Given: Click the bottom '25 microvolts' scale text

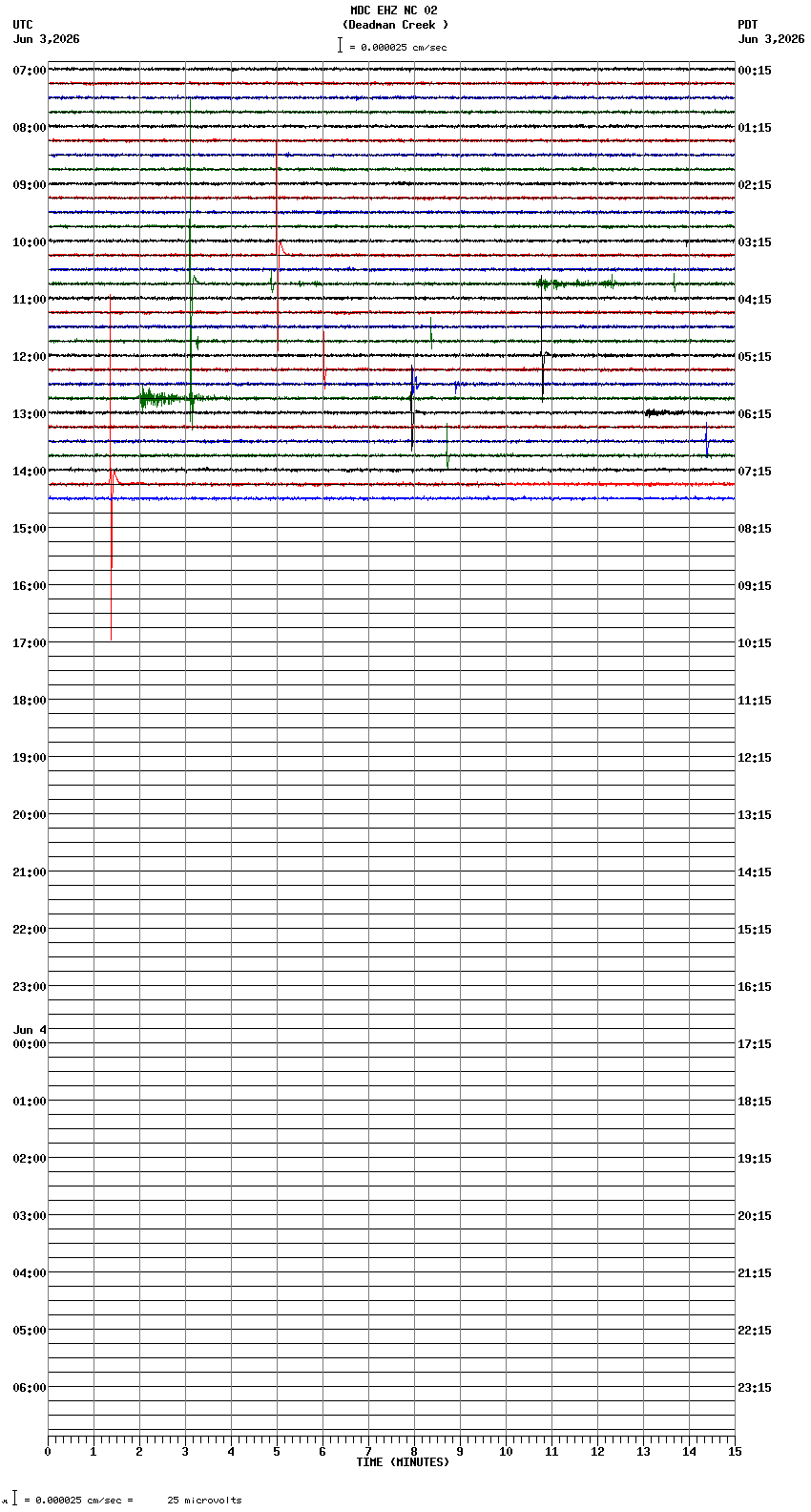Looking at the screenshot, I should tap(204, 1501).
